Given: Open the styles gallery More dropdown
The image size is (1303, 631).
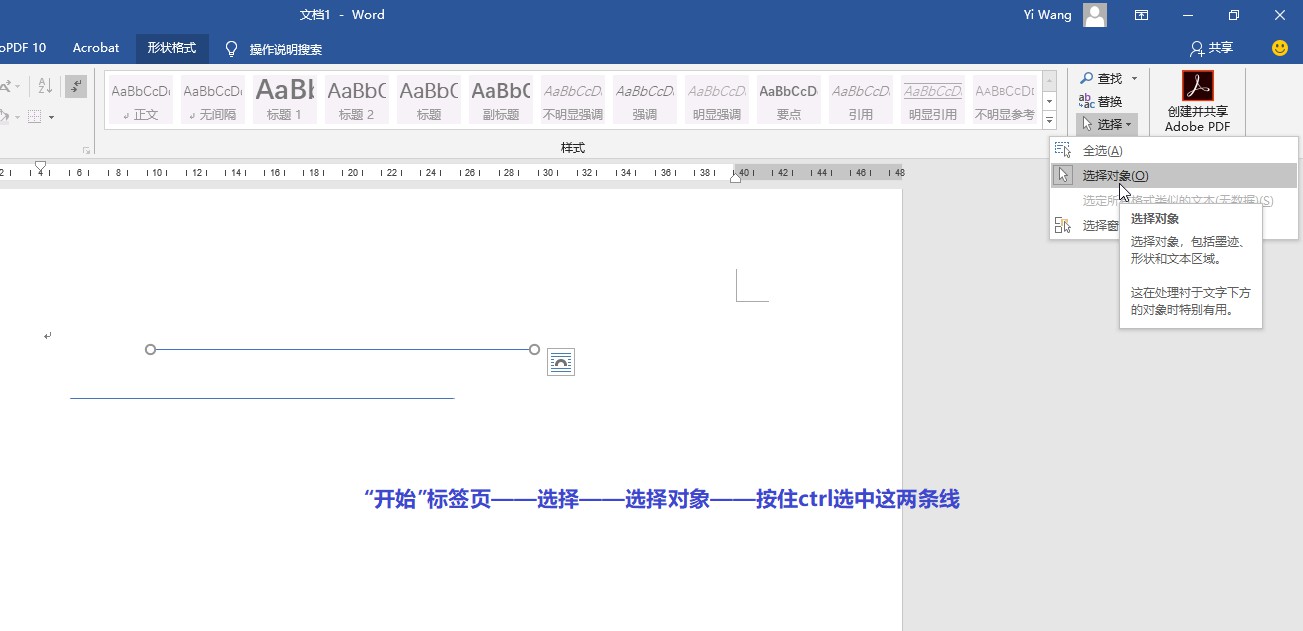Looking at the screenshot, I should click(1049, 118).
